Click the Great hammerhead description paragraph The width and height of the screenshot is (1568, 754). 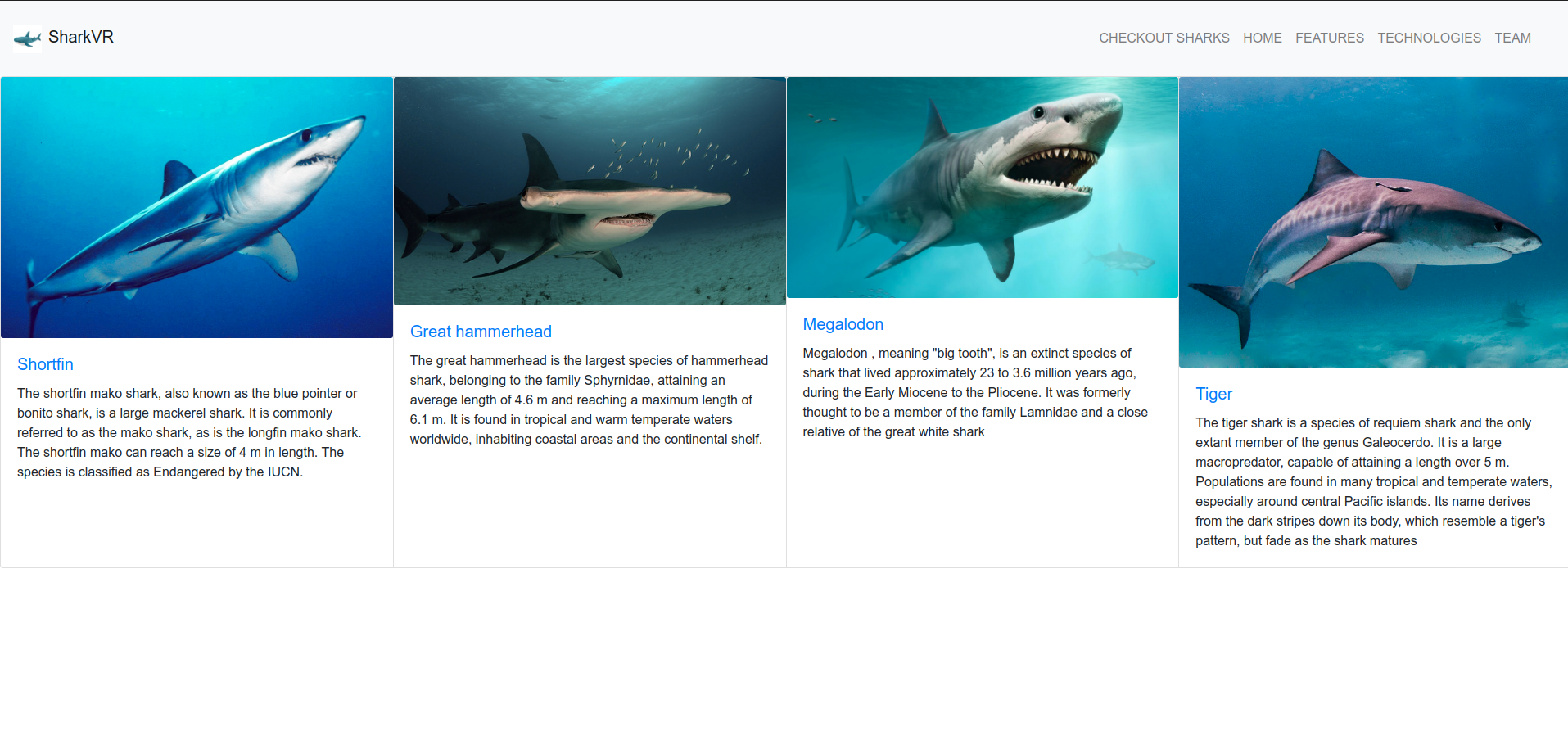(x=590, y=400)
